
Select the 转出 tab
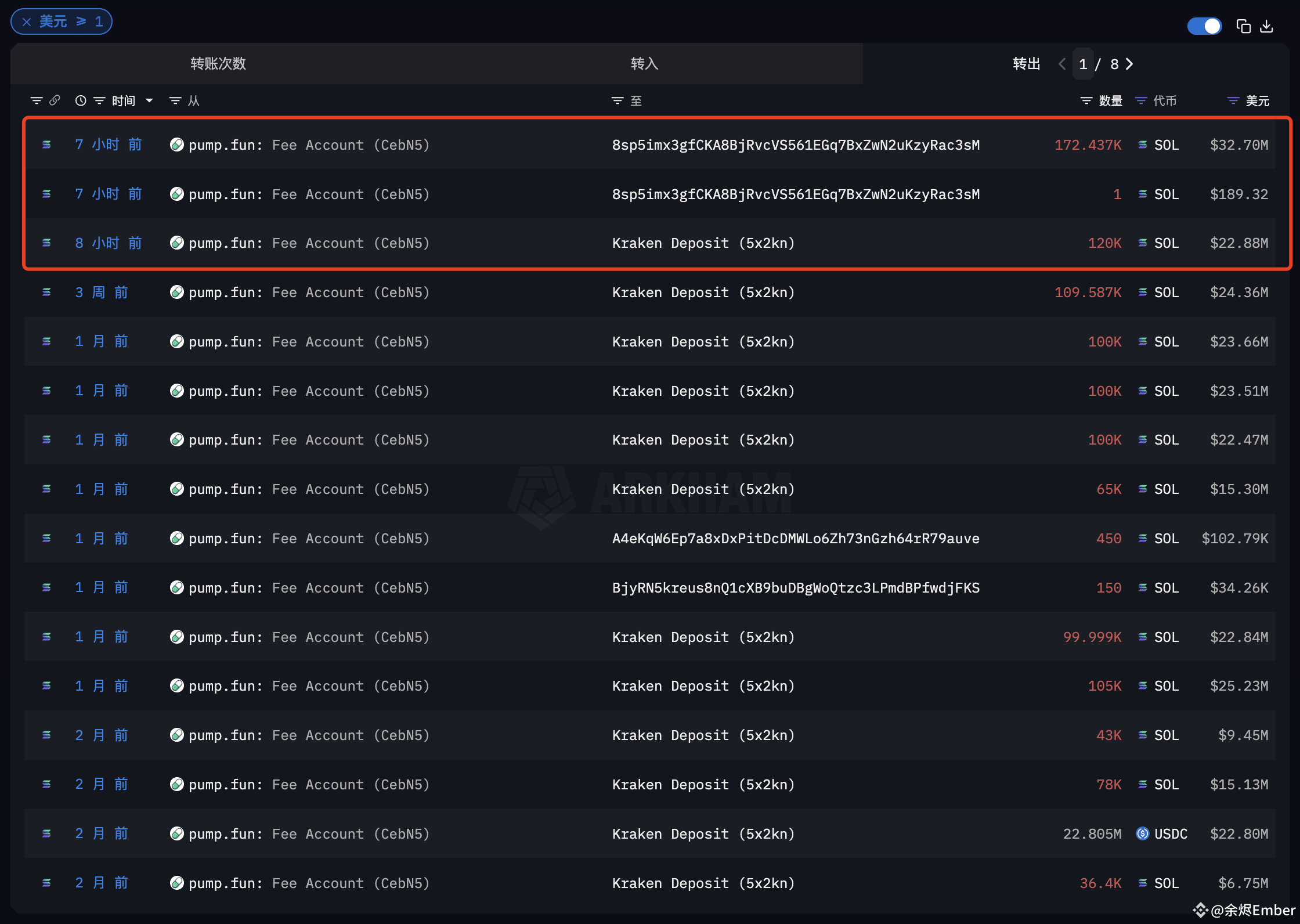coord(1026,64)
